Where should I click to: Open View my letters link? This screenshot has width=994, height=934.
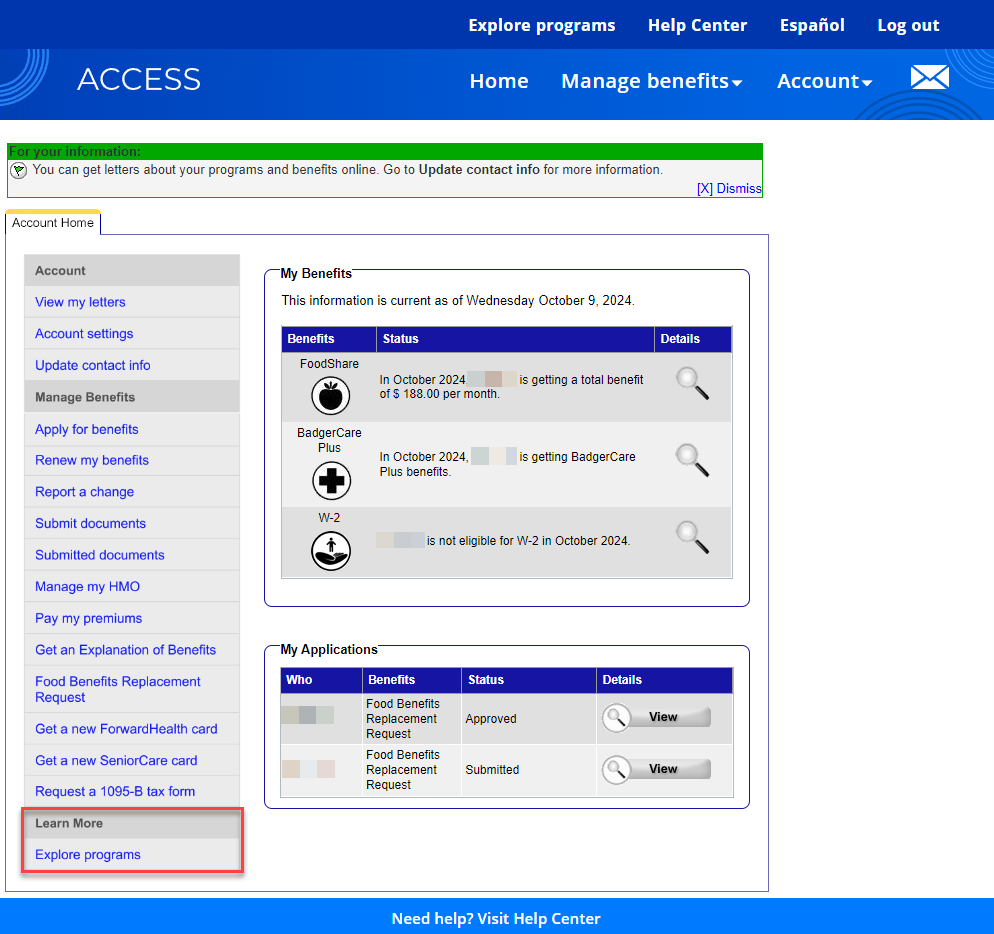[80, 302]
